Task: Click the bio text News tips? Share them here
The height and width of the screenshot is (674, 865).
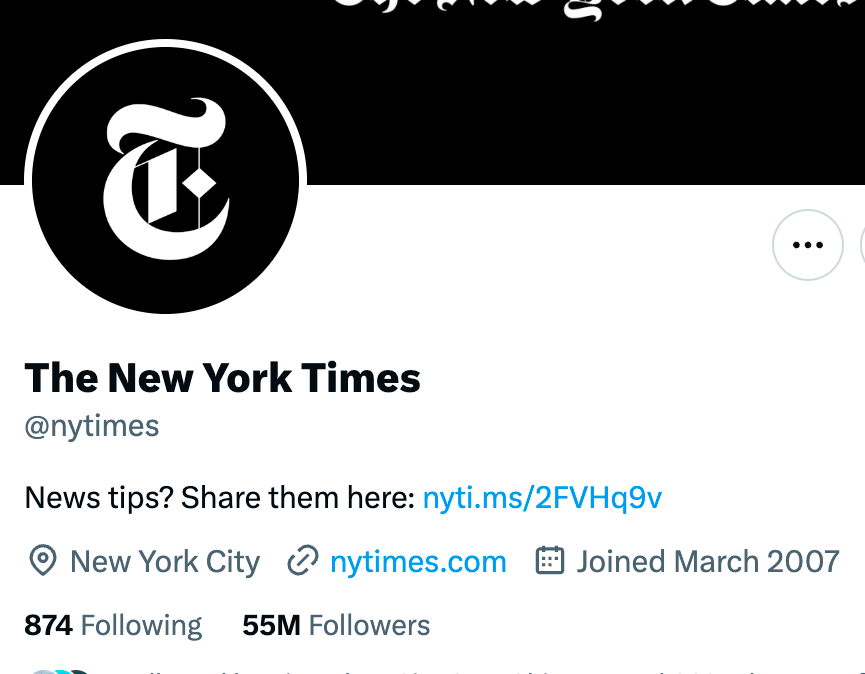Action: (x=220, y=498)
